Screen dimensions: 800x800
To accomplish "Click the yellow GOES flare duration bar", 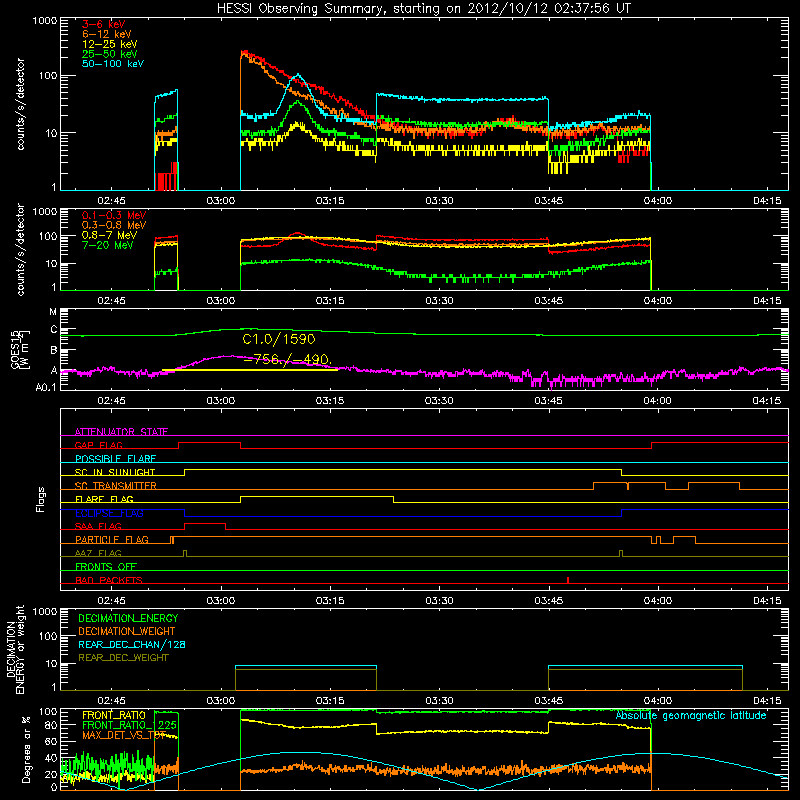I will [250, 369].
